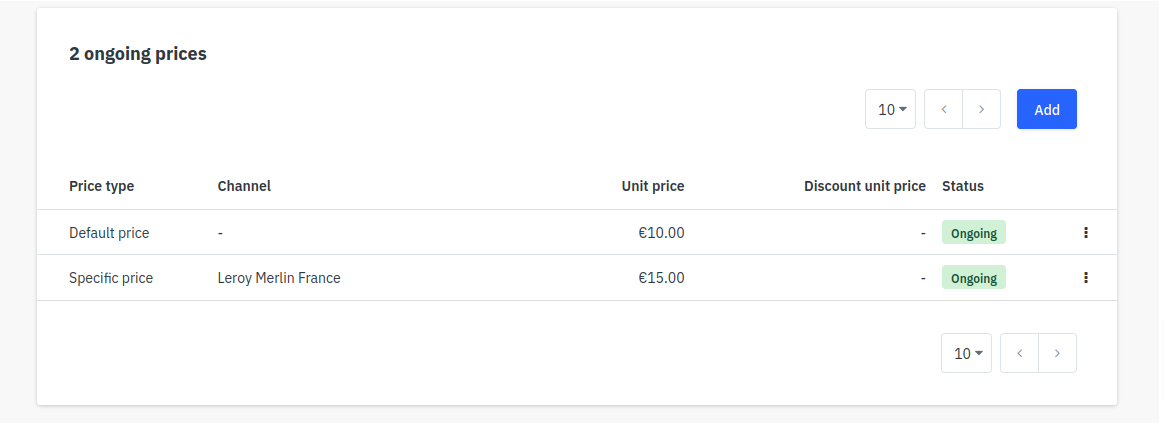Image resolution: width=1164 pixels, height=423 pixels.
Task: Open the top page-size dropdown showing 10
Action: [890, 109]
